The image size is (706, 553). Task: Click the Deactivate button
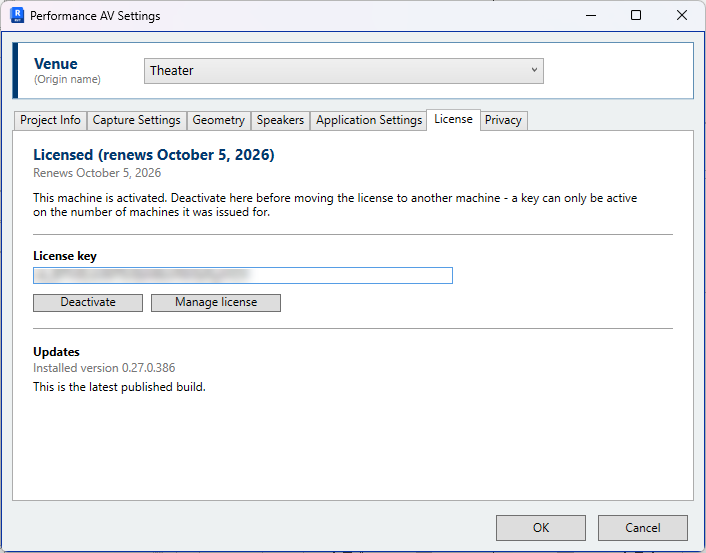click(x=88, y=303)
